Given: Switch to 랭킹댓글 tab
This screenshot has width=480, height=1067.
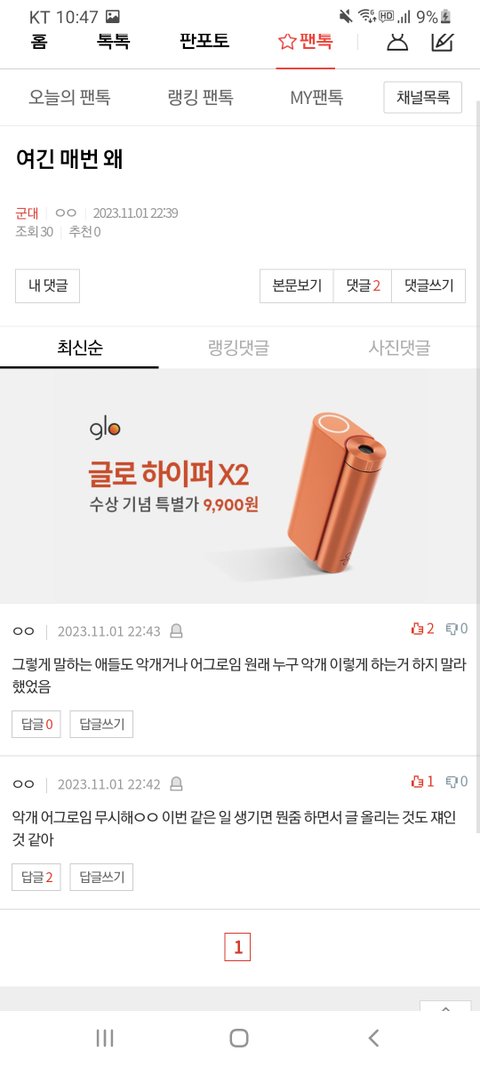Looking at the screenshot, I should click(238, 348).
